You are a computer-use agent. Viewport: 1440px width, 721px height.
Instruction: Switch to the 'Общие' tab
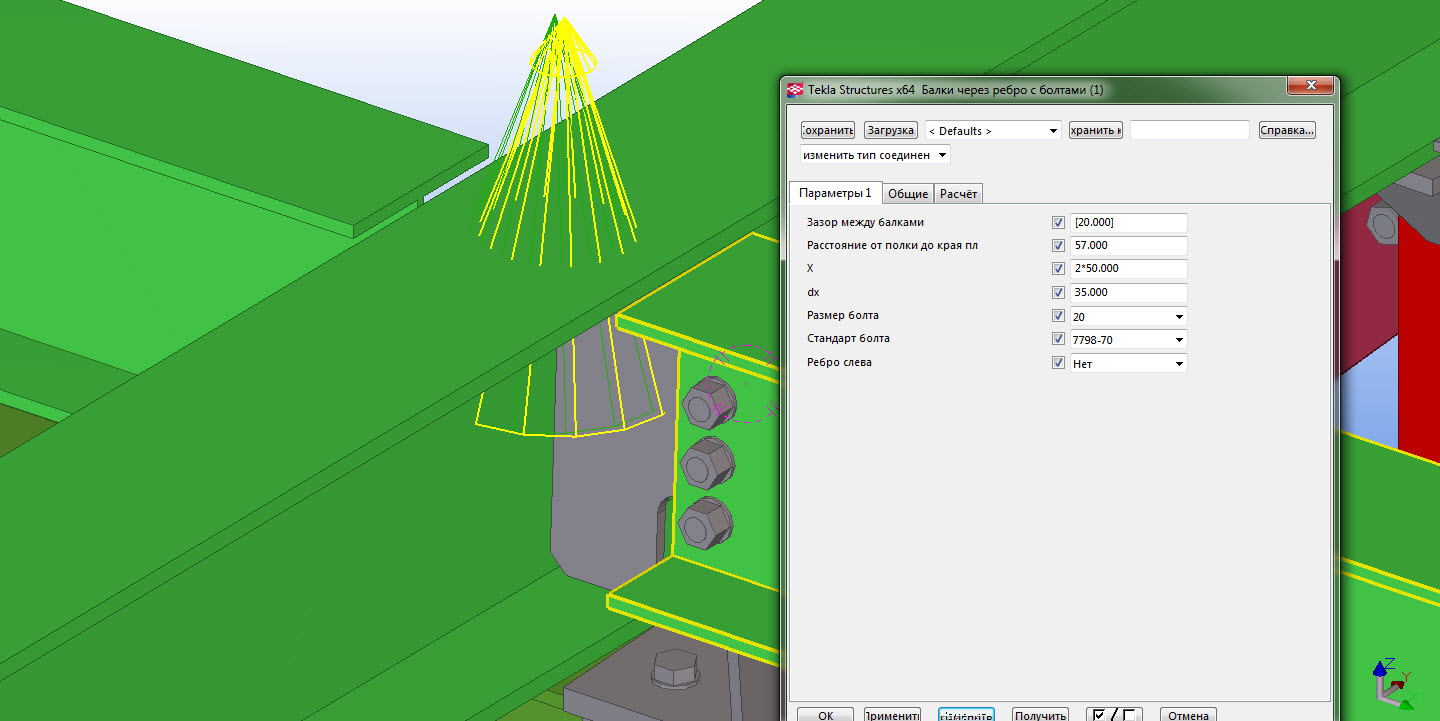pyautogui.click(x=908, y=194)
